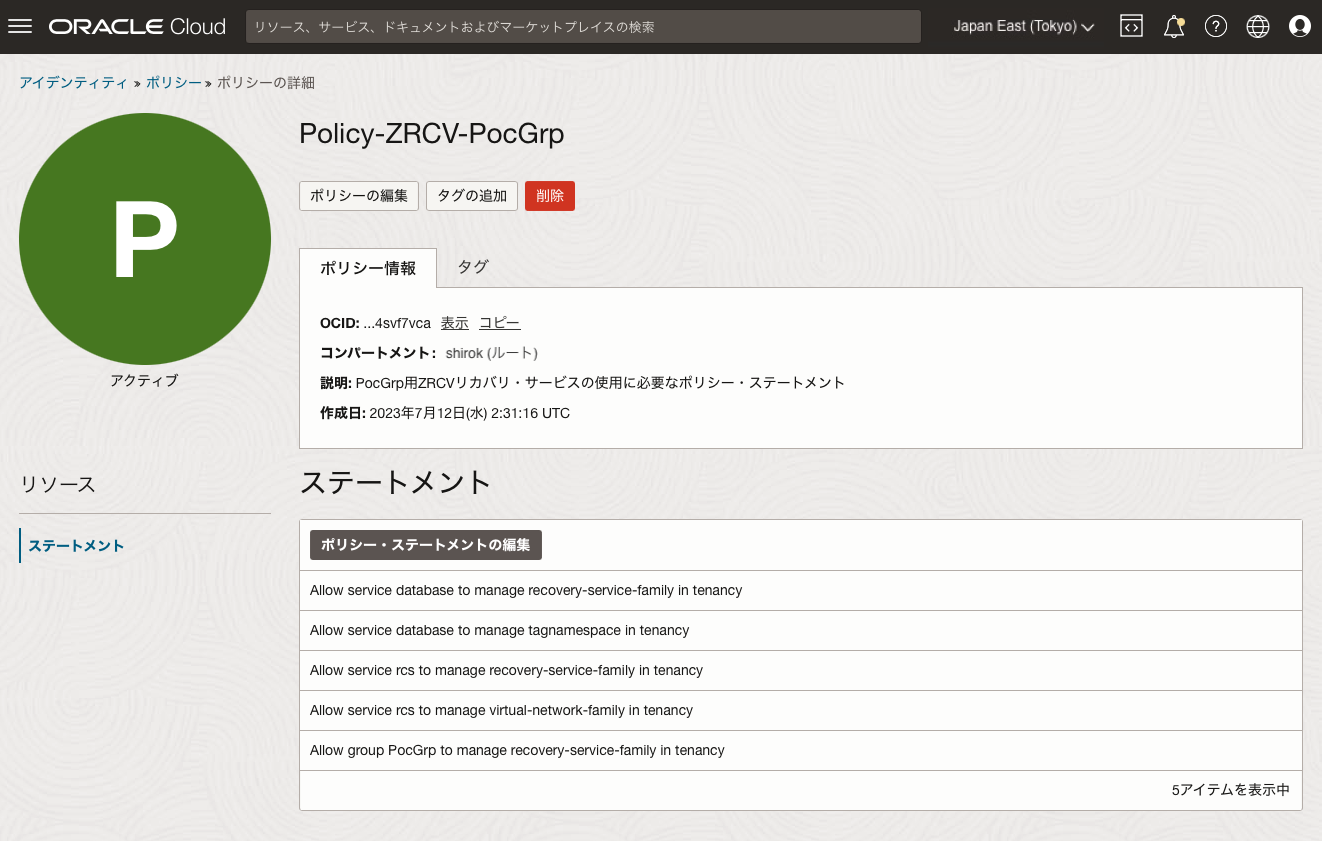Screen dimensions: 1322x841
Task: Click the green P policy avatar
Action: 145,239
